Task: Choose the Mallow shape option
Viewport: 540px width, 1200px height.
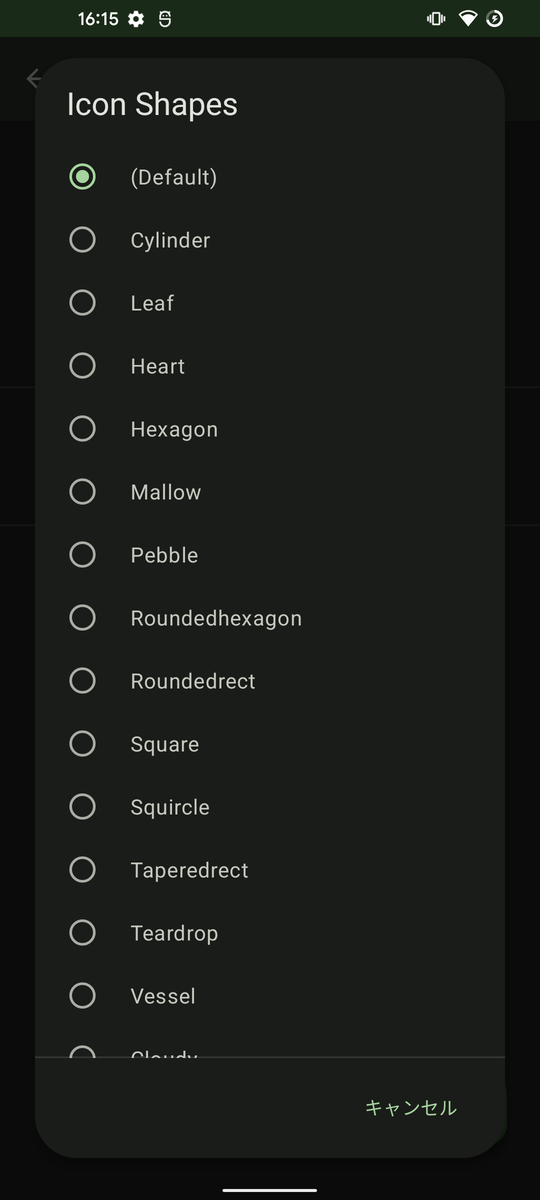Action: coord(270,492)
